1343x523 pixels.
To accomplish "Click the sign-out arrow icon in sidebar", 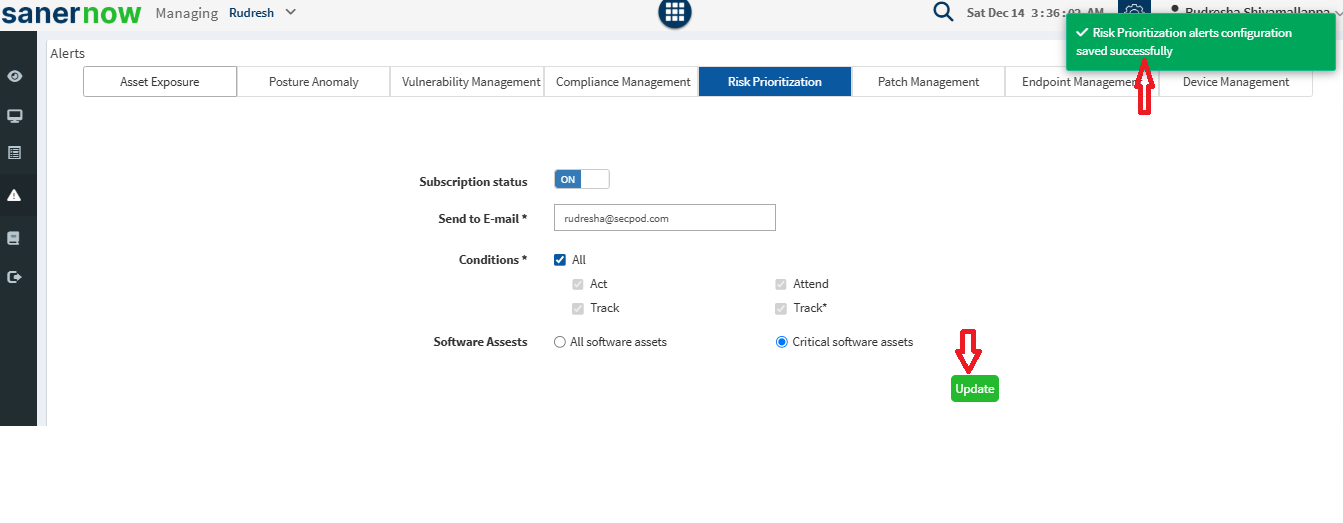I will [x=15, y=277].
